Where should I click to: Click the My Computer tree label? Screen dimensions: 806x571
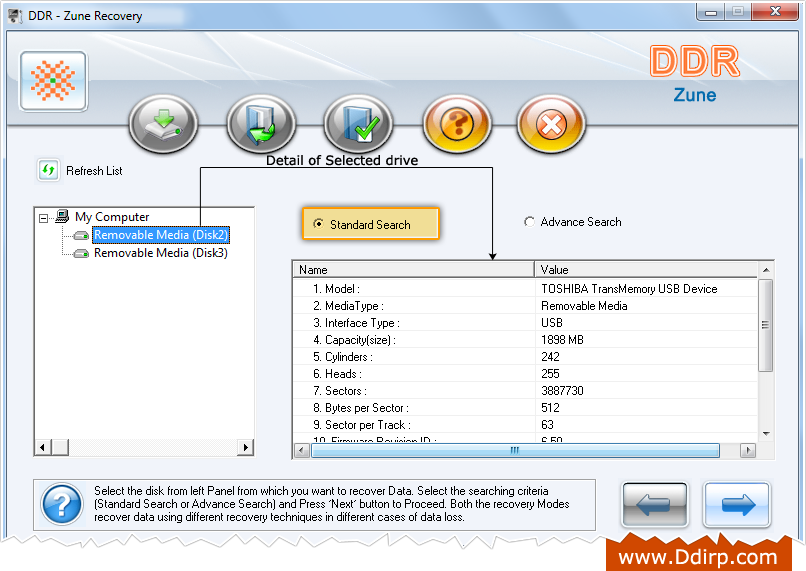[112, 217]
